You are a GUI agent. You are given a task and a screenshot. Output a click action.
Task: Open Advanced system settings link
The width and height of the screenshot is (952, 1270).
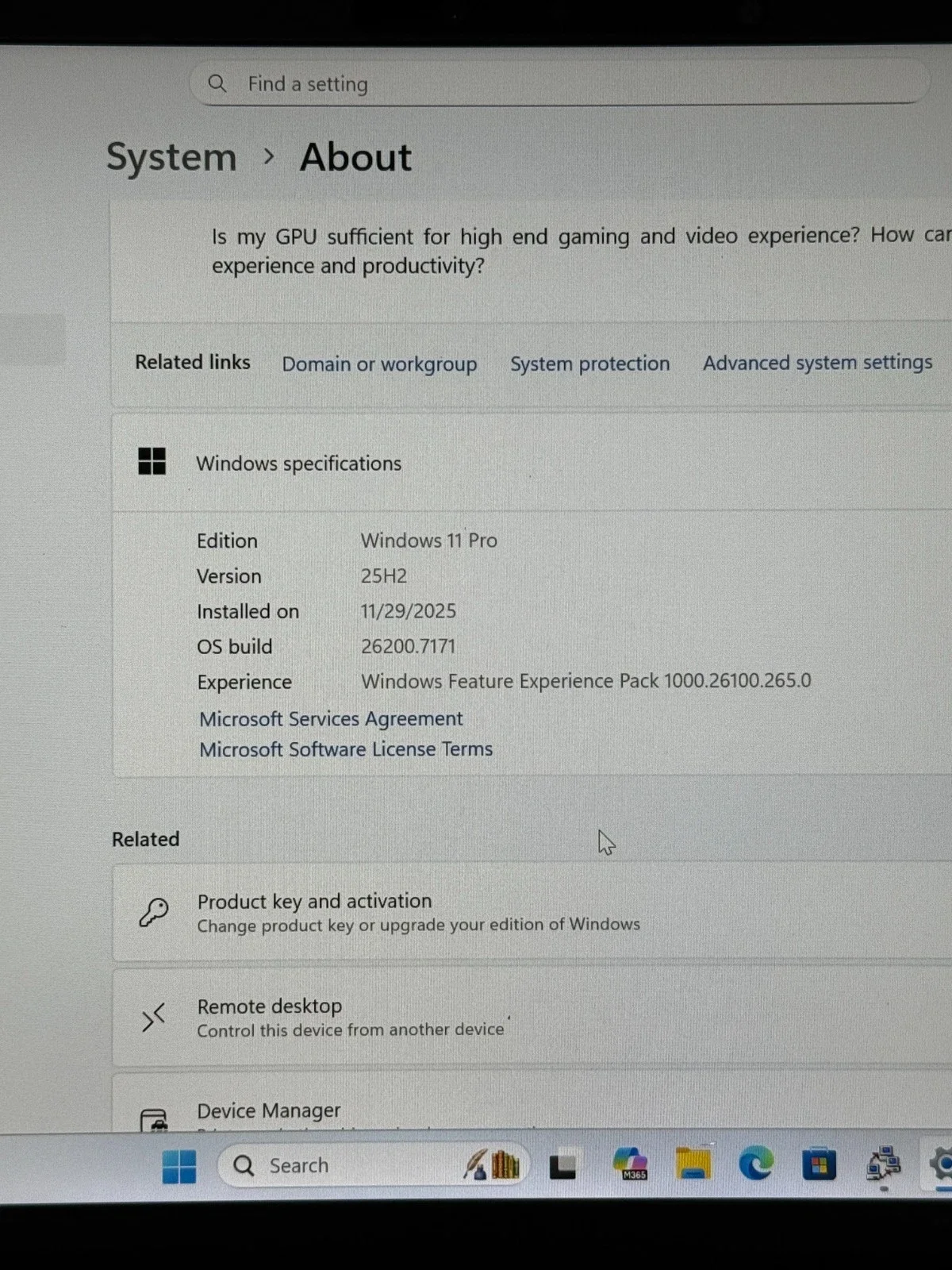click(x=817, y=363)
